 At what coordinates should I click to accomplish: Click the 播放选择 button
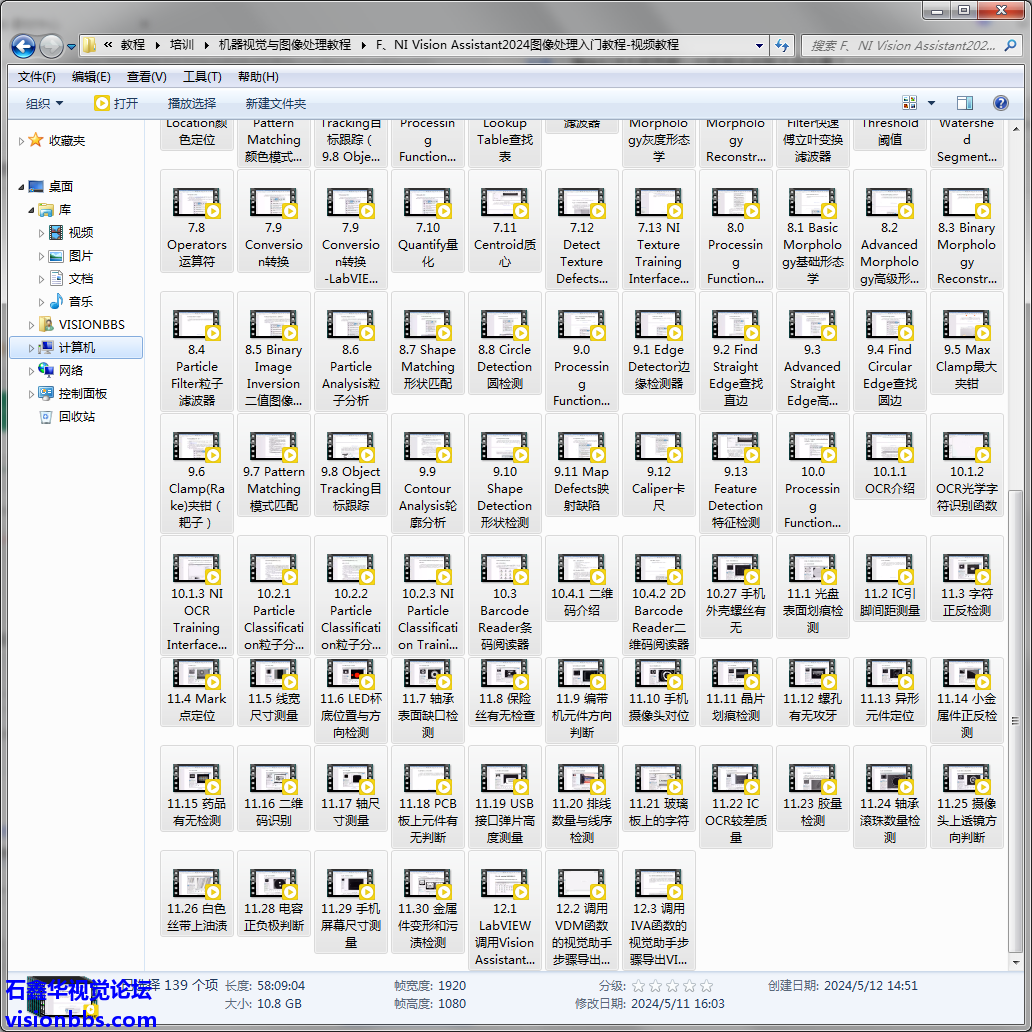click(x=192, y=103)
